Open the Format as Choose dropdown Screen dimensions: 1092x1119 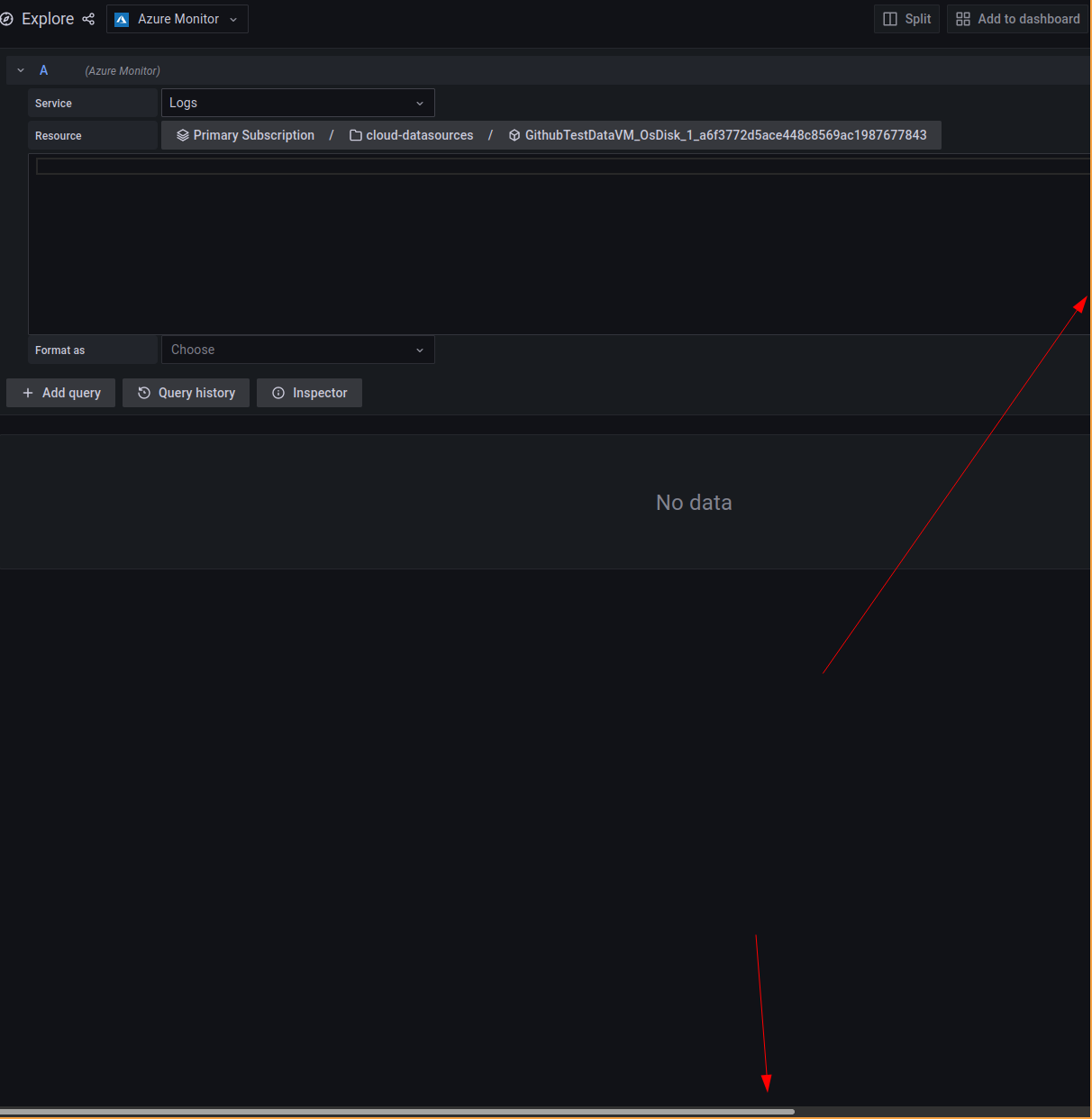point(297,350)
